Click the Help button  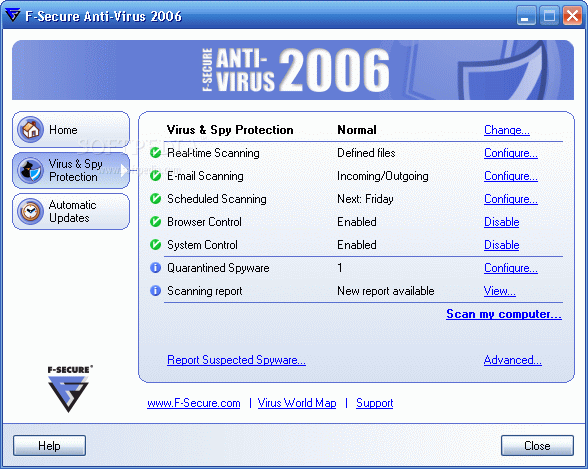(x=50, y=445)
